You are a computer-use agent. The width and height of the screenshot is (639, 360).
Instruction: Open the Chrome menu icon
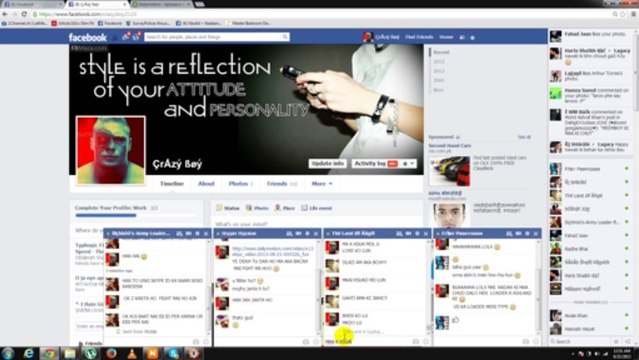pos(634,14)
